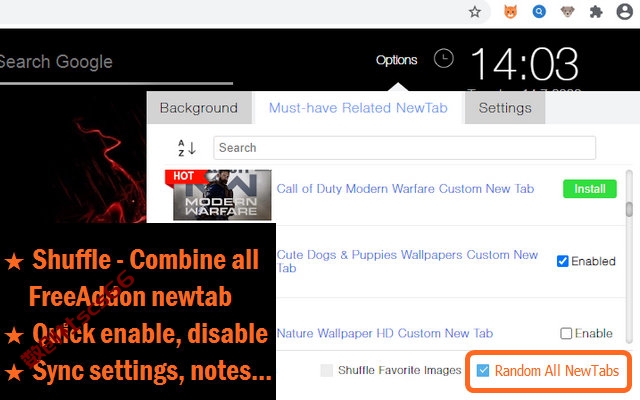Screen dimensions: 640x400
Task: Toggle Shuffle Favorite Images checkbox
Action: [x=327, y=370]
